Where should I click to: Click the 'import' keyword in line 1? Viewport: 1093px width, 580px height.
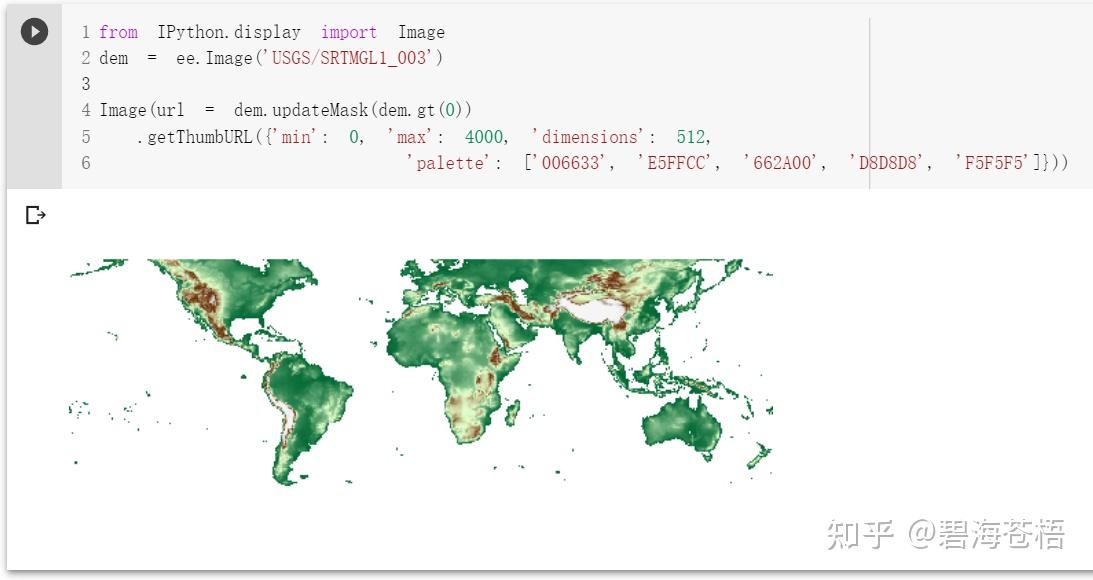click(349, 32)
